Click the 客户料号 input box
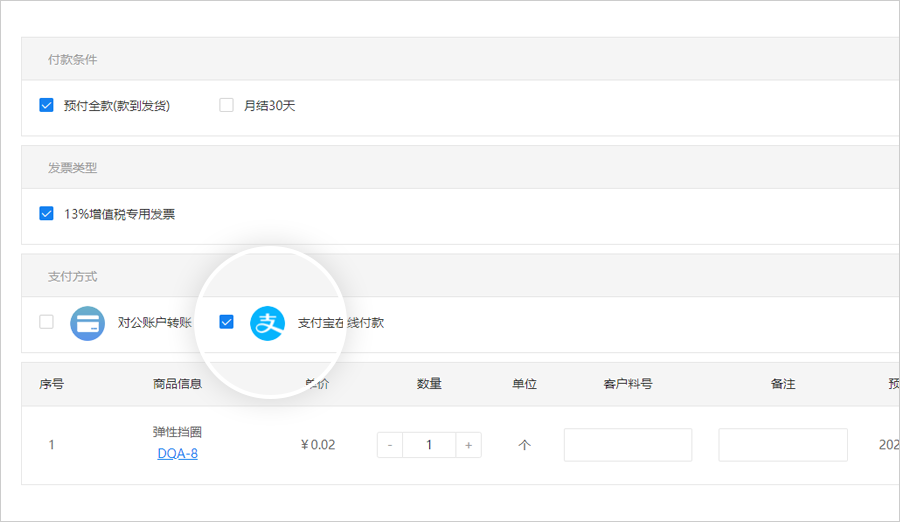This screenshot has width=900, height=522. pyautogui.click(x=627, y=445)
